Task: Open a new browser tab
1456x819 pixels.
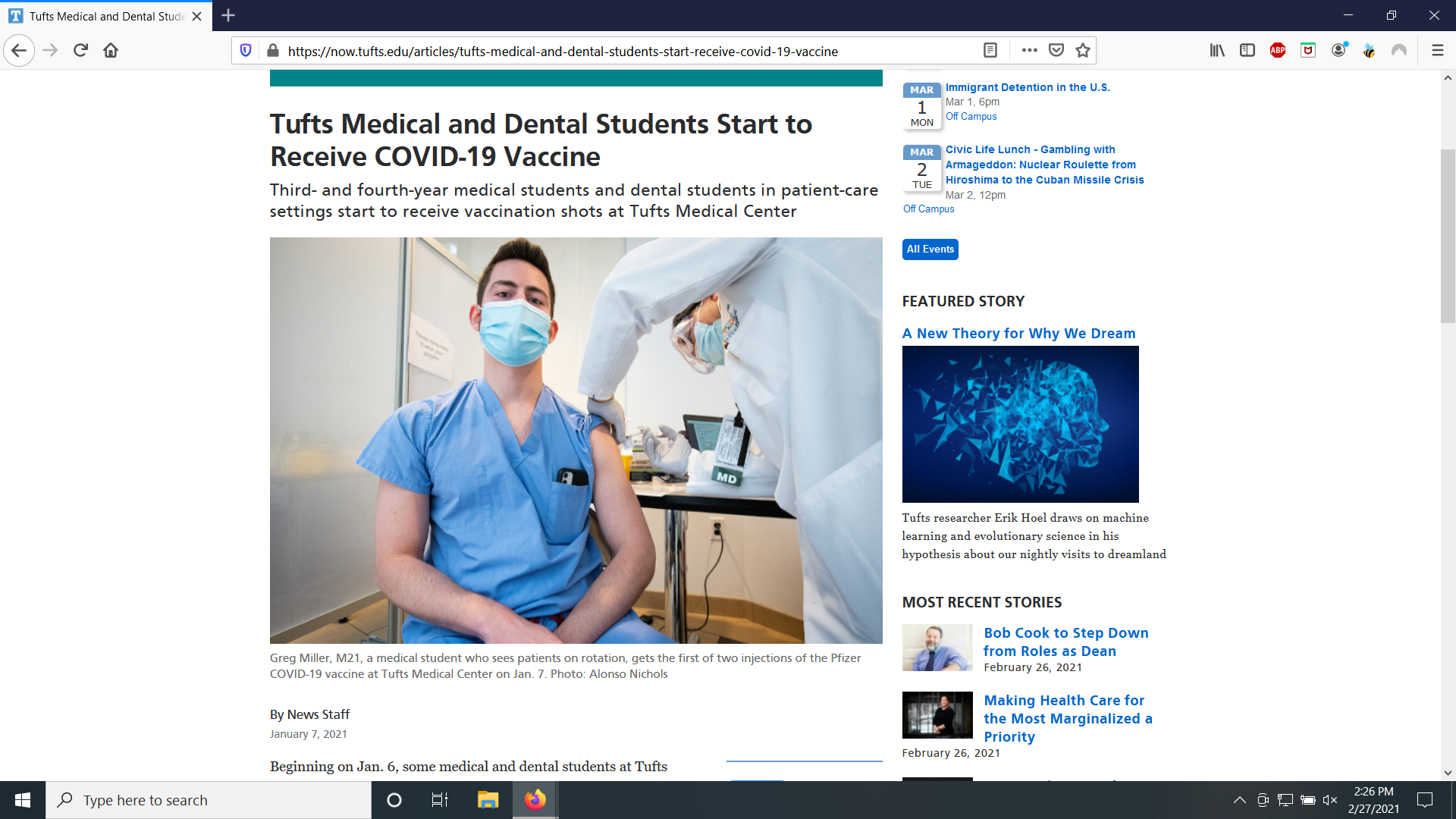Action: pos(228,15)
